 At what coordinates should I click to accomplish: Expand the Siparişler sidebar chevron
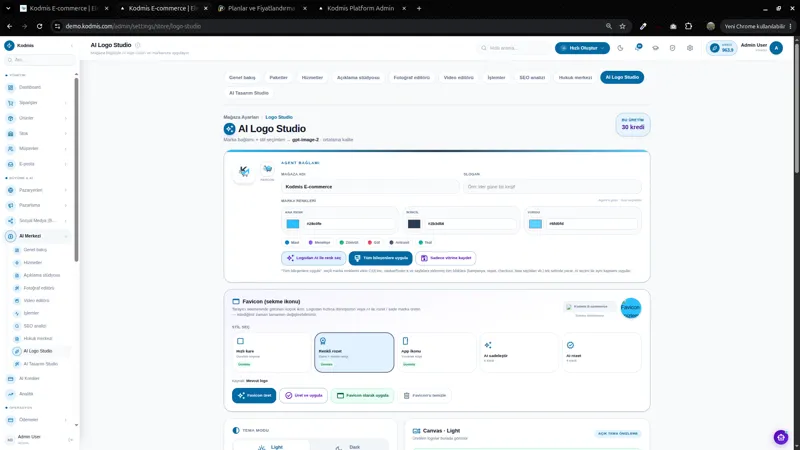click(66, 103)
